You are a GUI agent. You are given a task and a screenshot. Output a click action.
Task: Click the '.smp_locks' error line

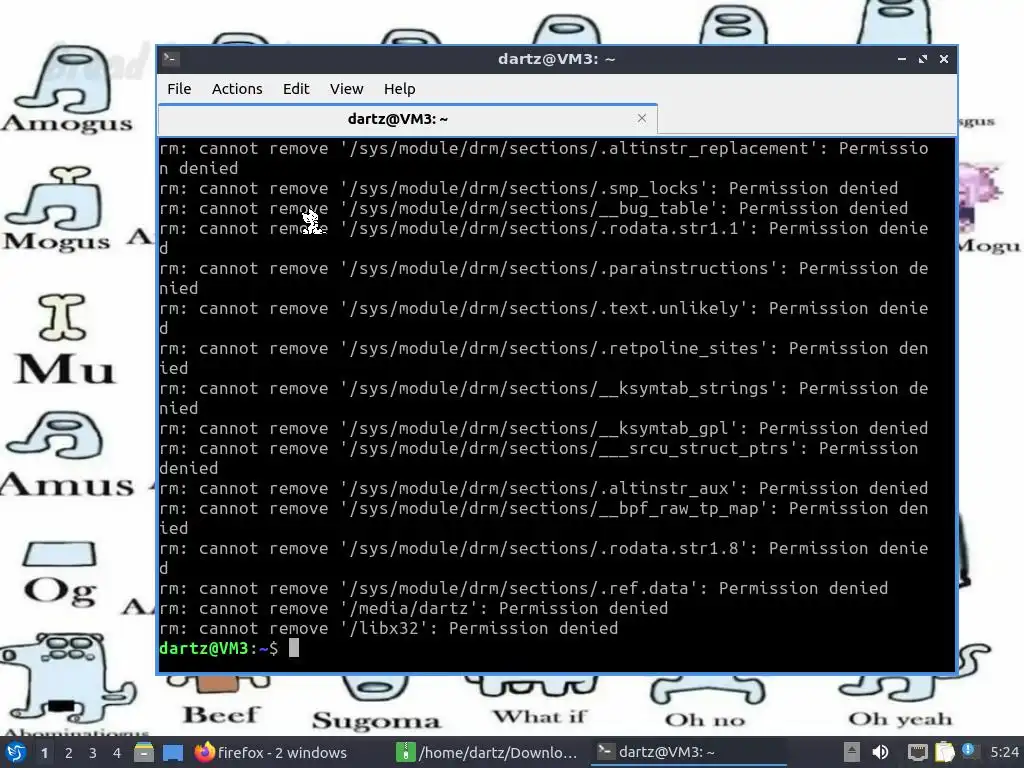tap(529, 188)
